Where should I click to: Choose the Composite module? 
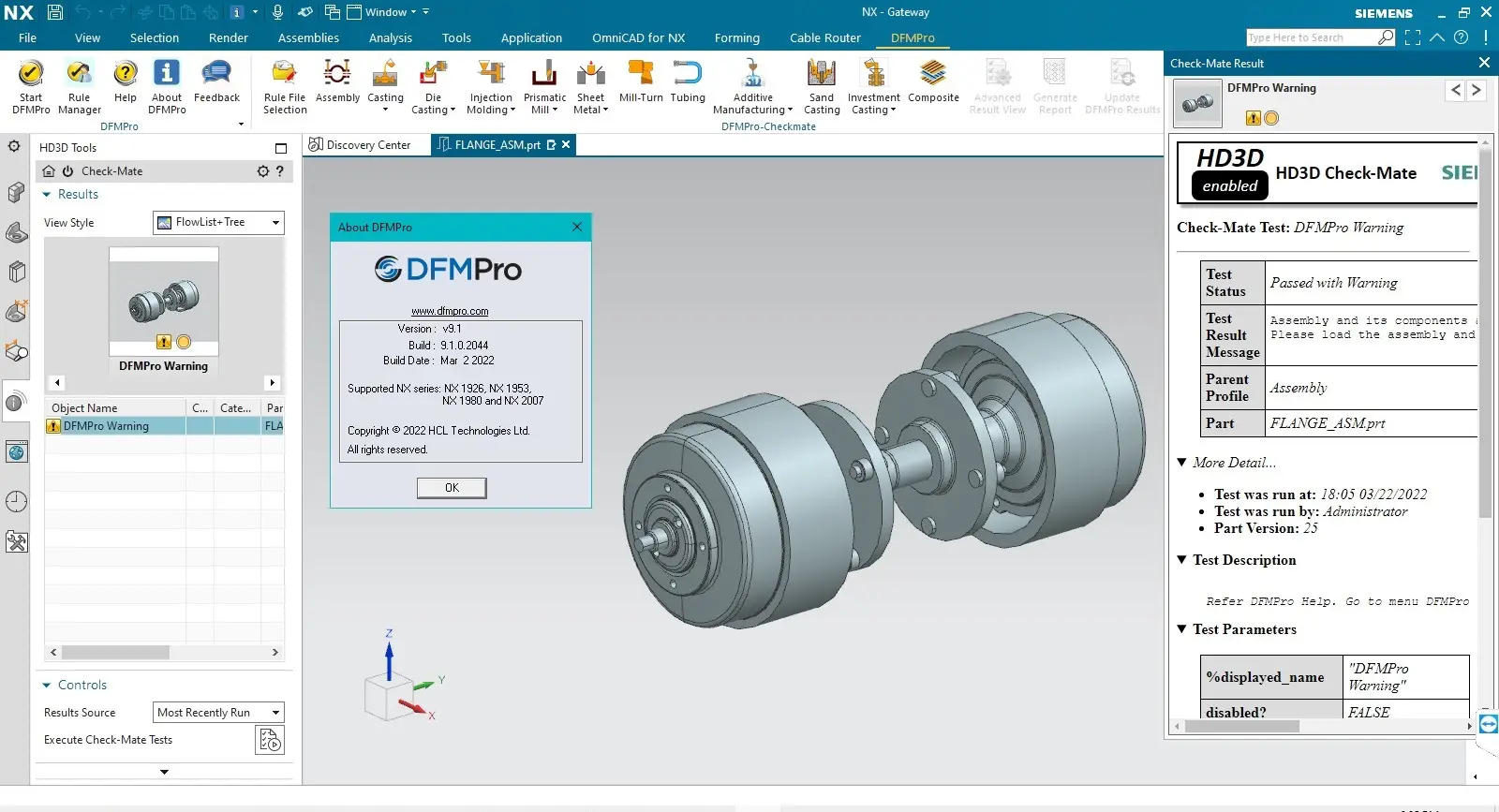tap(933, 81)
